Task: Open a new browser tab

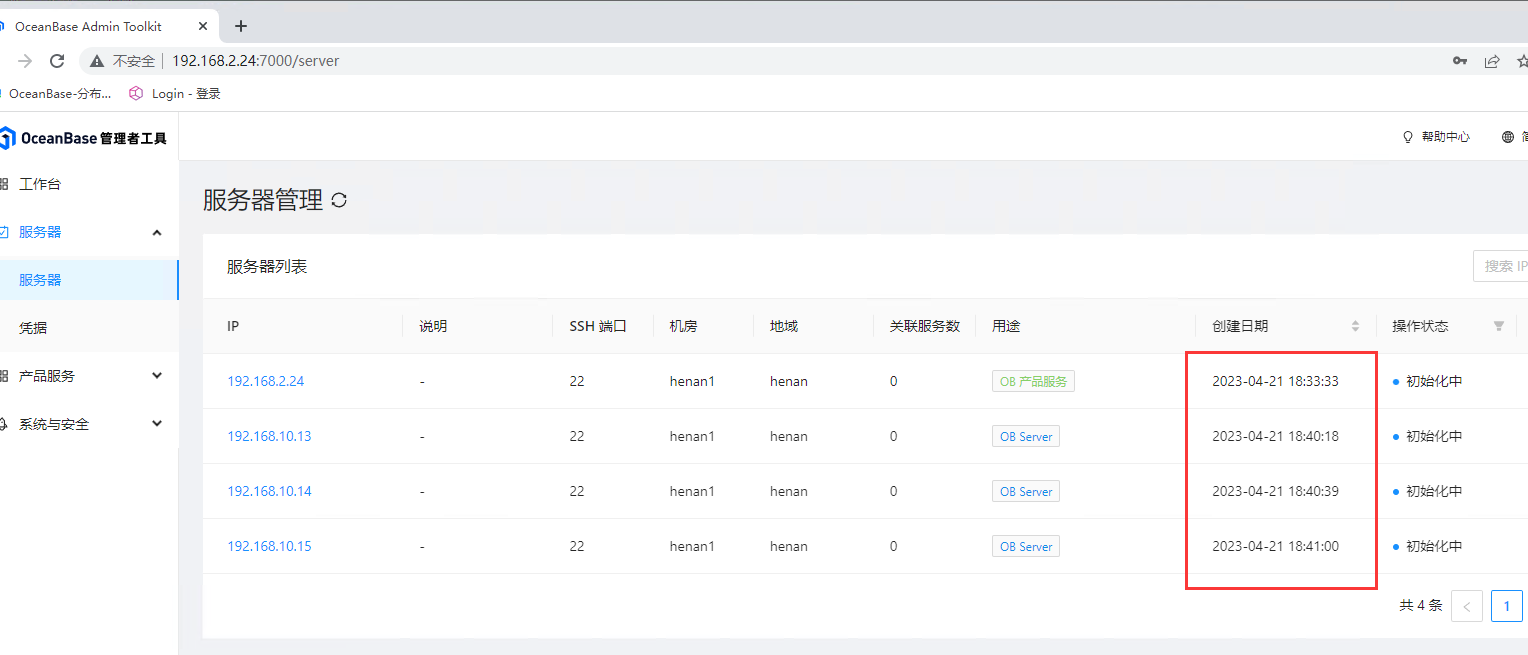Action: coord(240,26)
